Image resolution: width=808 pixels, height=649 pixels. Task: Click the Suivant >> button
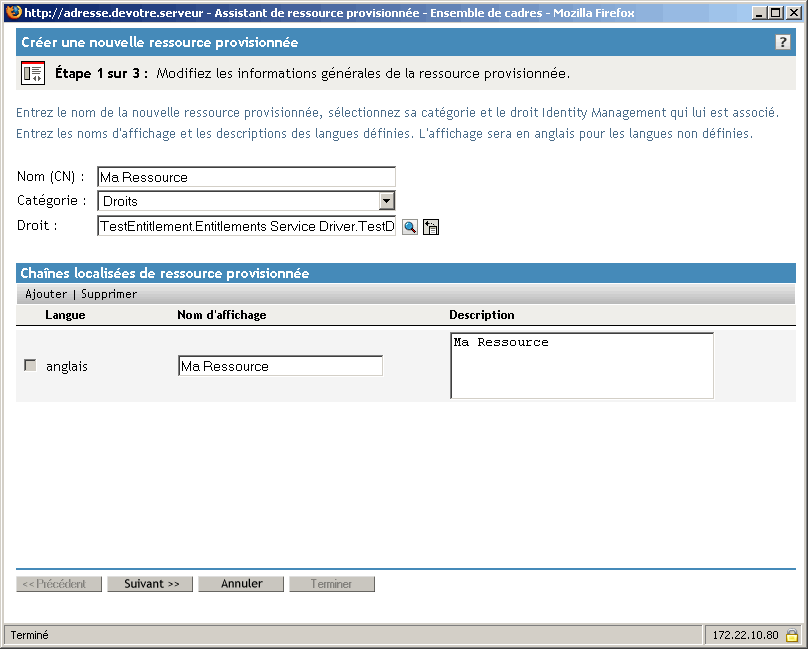pos(150,584)
